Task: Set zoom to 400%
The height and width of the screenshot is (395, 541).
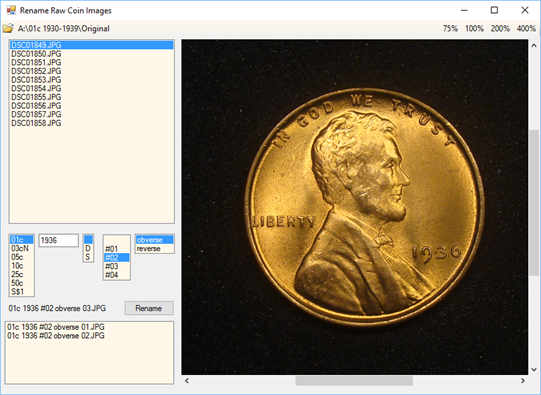Action: pyautogui.click(x=526, y=29)
